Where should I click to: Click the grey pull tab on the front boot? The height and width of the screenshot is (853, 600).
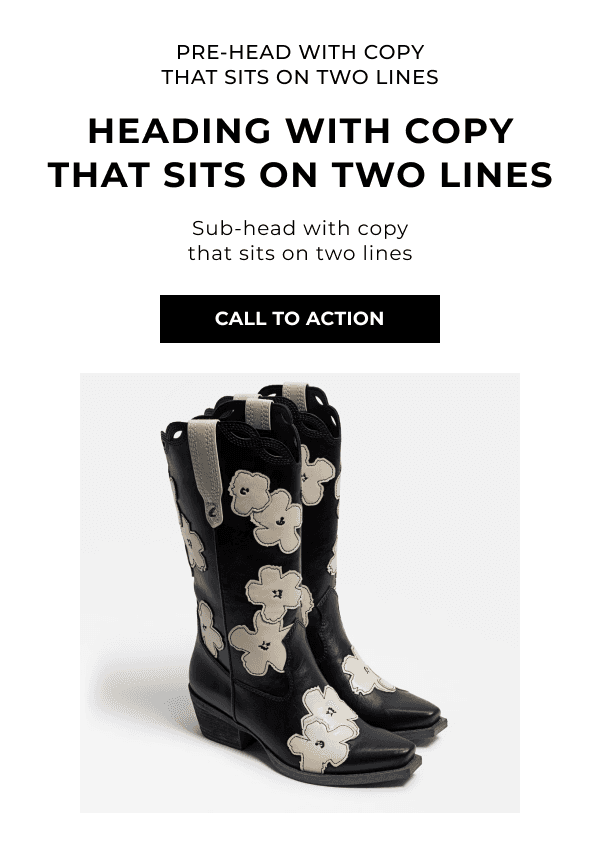point(205,472)
